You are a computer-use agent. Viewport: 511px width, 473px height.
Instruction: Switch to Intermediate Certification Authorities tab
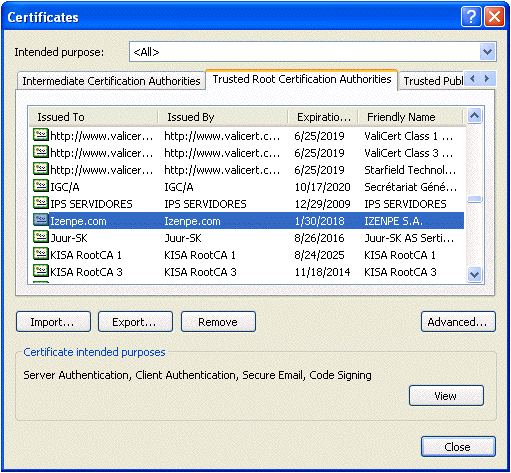pyautogui.click(x=111, y=81)
